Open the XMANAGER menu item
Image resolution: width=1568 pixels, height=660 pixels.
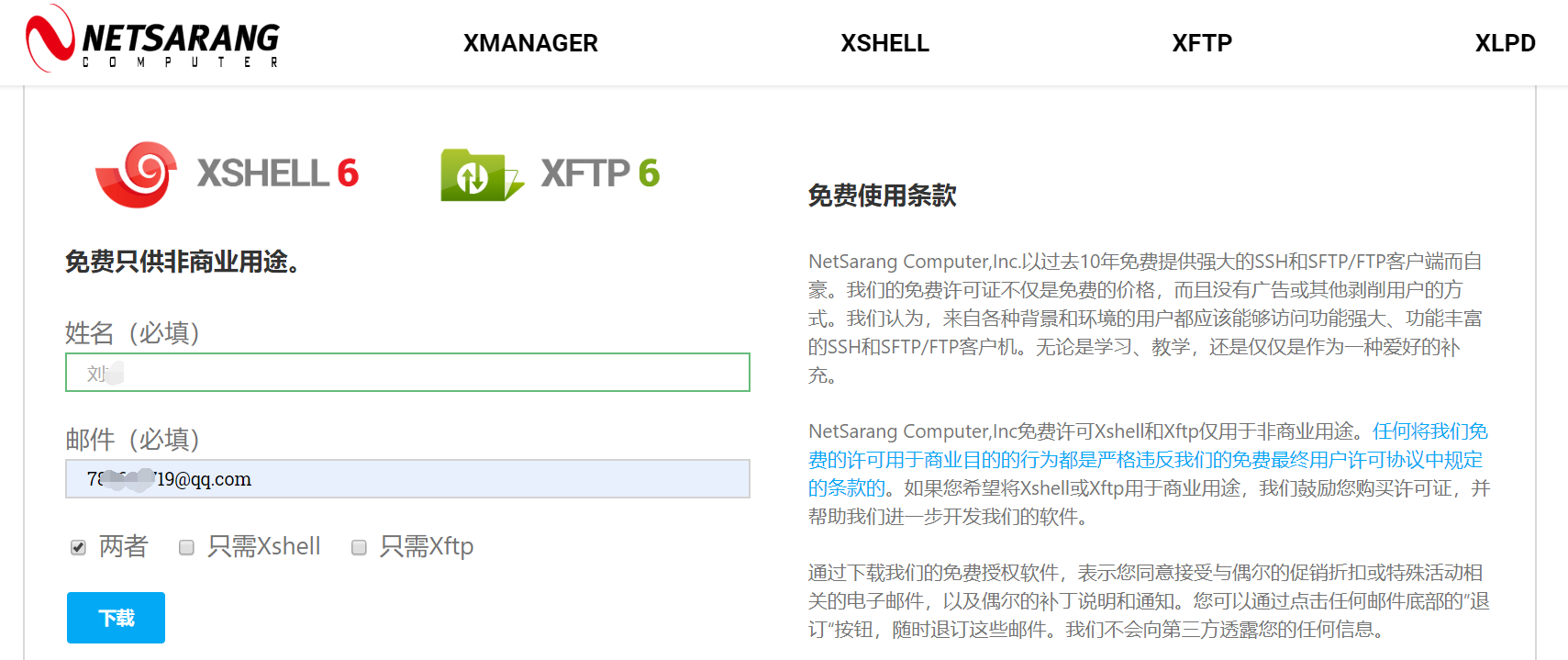coord(530,43)
